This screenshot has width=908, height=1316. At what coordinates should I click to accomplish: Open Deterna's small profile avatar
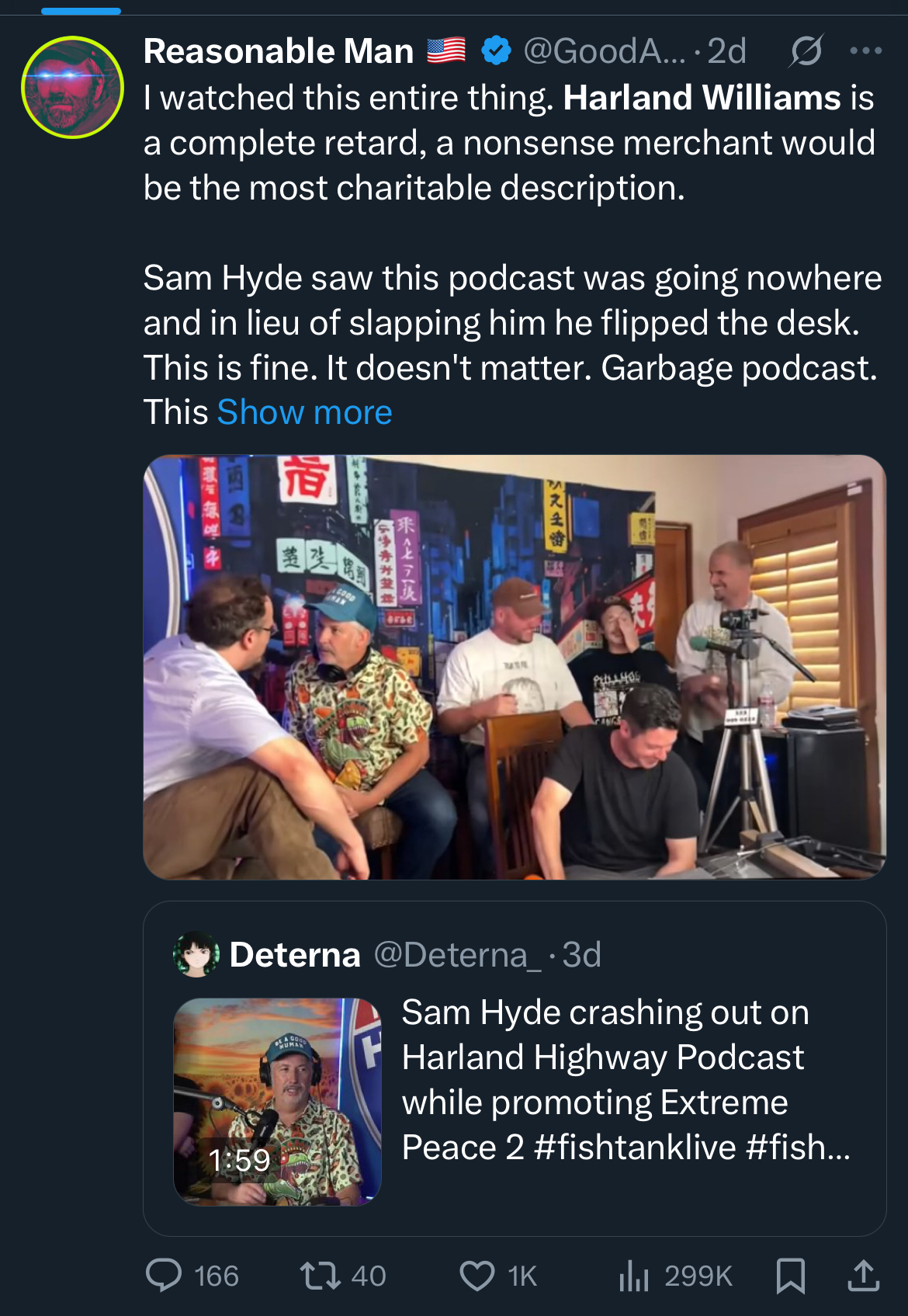[x=196, y=954]
